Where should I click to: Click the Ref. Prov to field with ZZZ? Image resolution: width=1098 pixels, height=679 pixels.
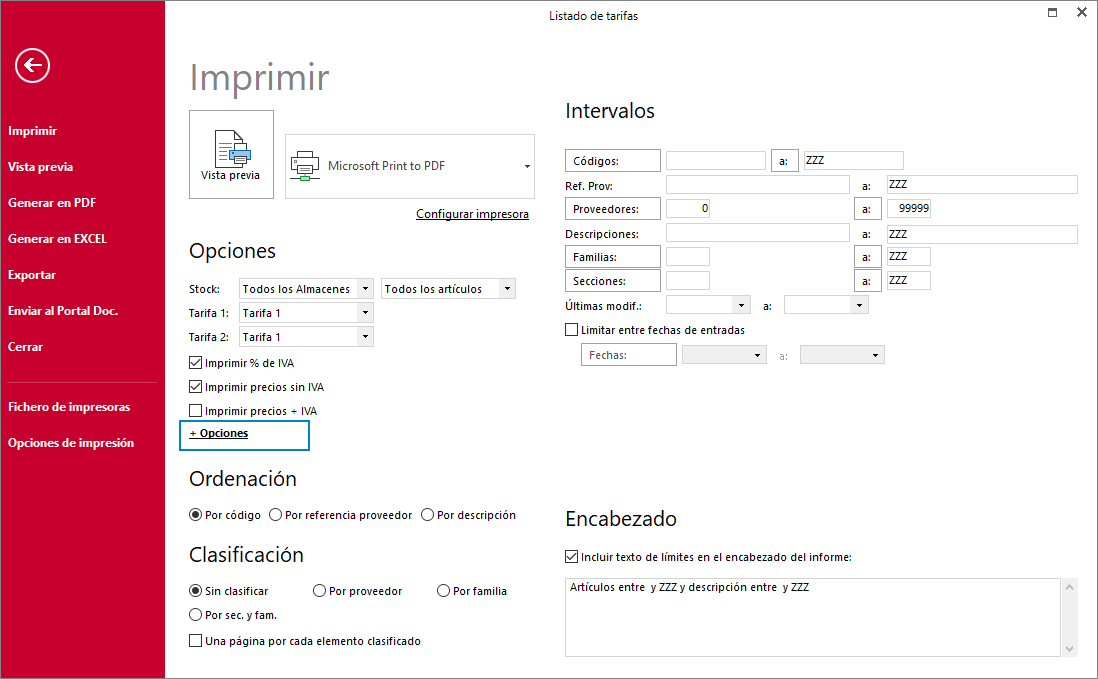point(982,185)
